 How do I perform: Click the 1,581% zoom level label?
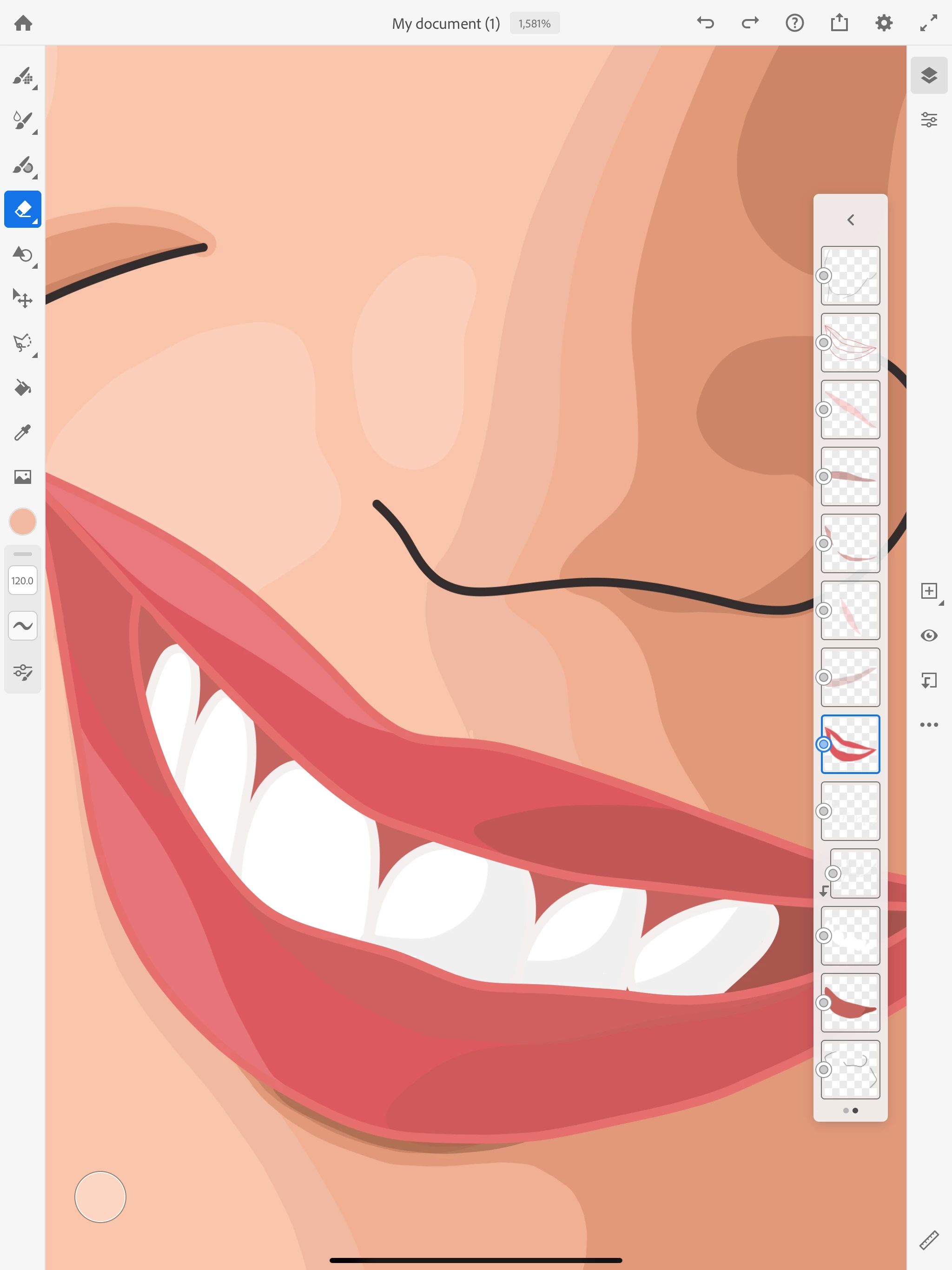534,24
